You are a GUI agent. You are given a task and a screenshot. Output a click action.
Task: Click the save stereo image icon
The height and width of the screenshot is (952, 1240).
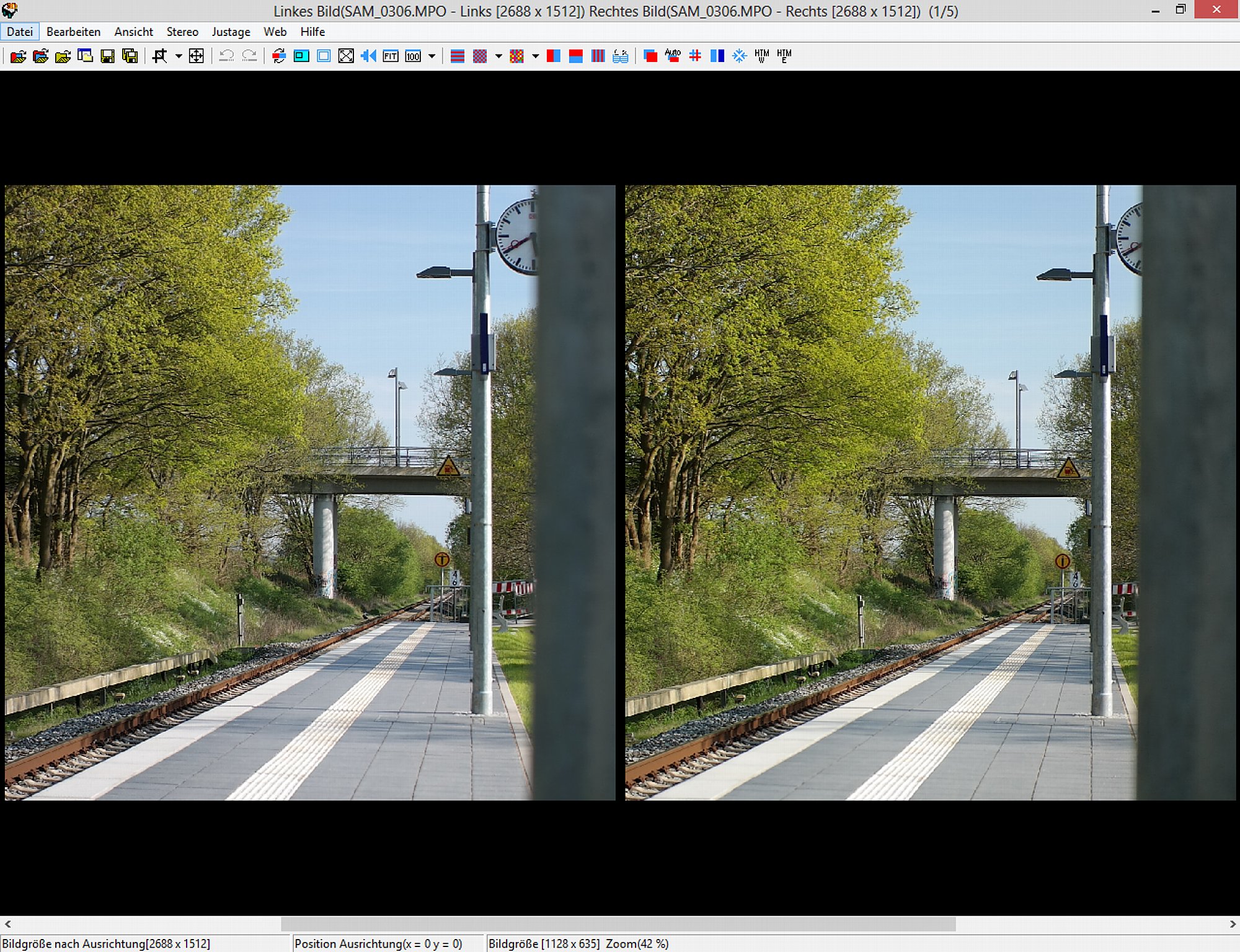(107, 56)
